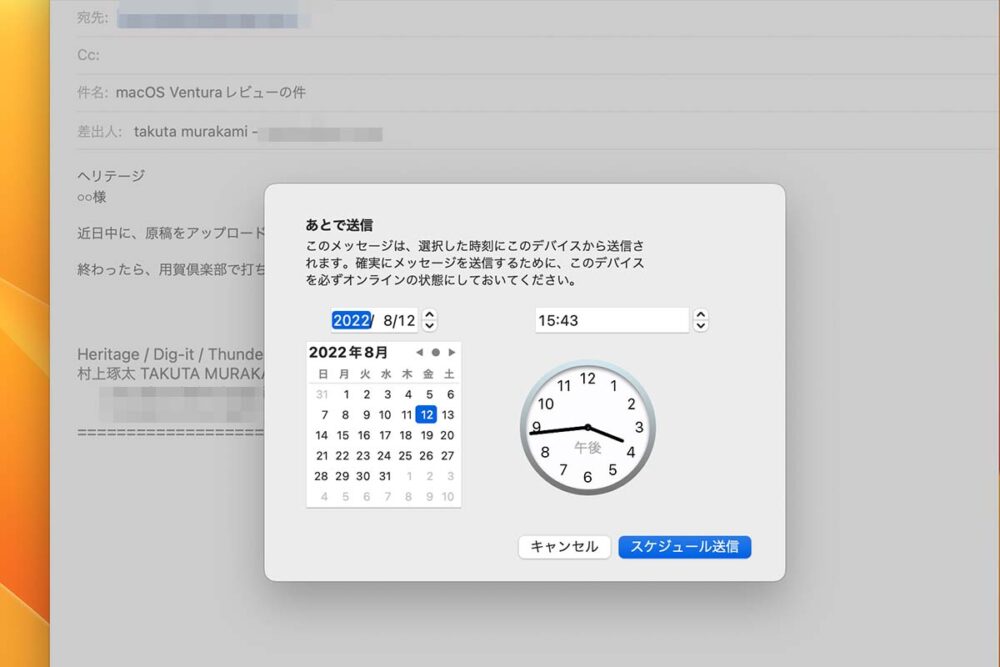Click the date stepper arrows

click(430, 320)
